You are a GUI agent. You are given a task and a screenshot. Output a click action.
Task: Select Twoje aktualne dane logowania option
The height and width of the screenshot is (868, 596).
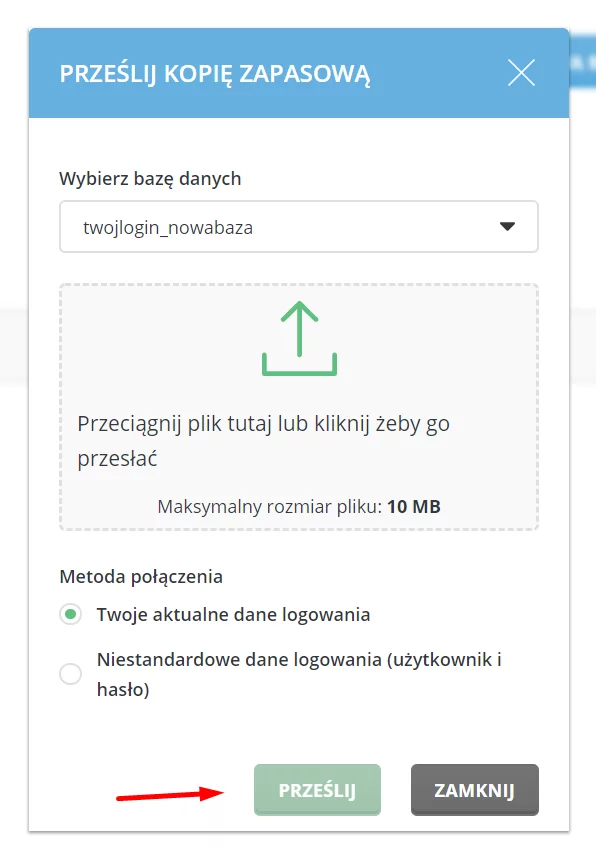70,615
